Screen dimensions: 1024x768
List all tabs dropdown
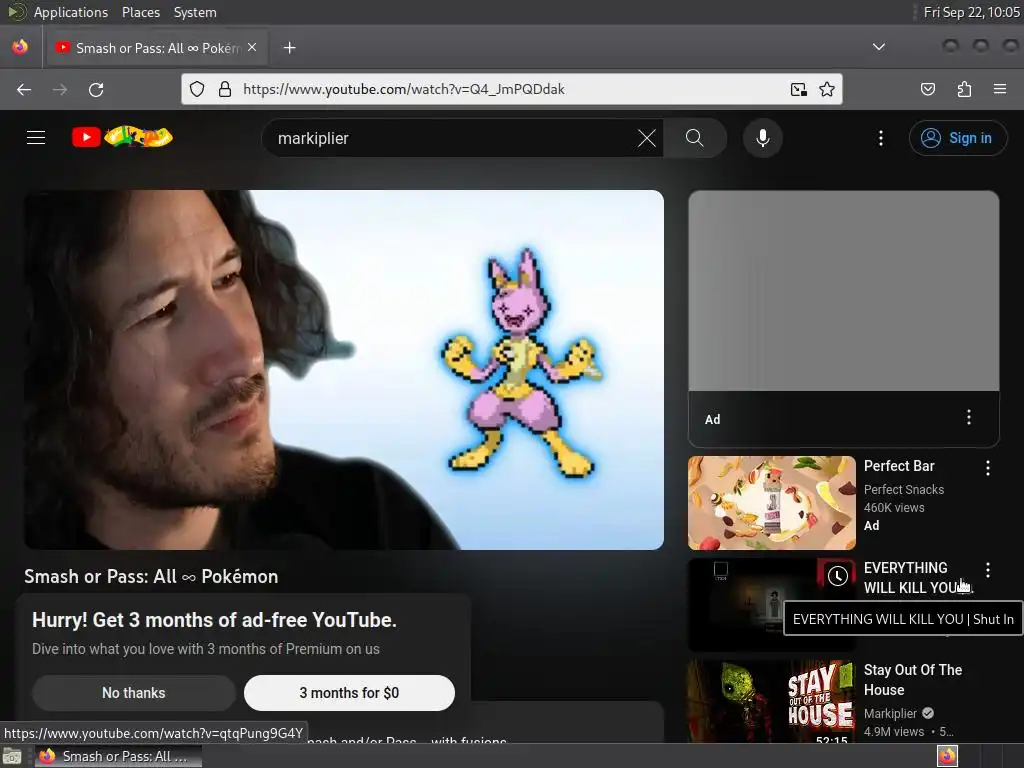click(x=879, y=47)
